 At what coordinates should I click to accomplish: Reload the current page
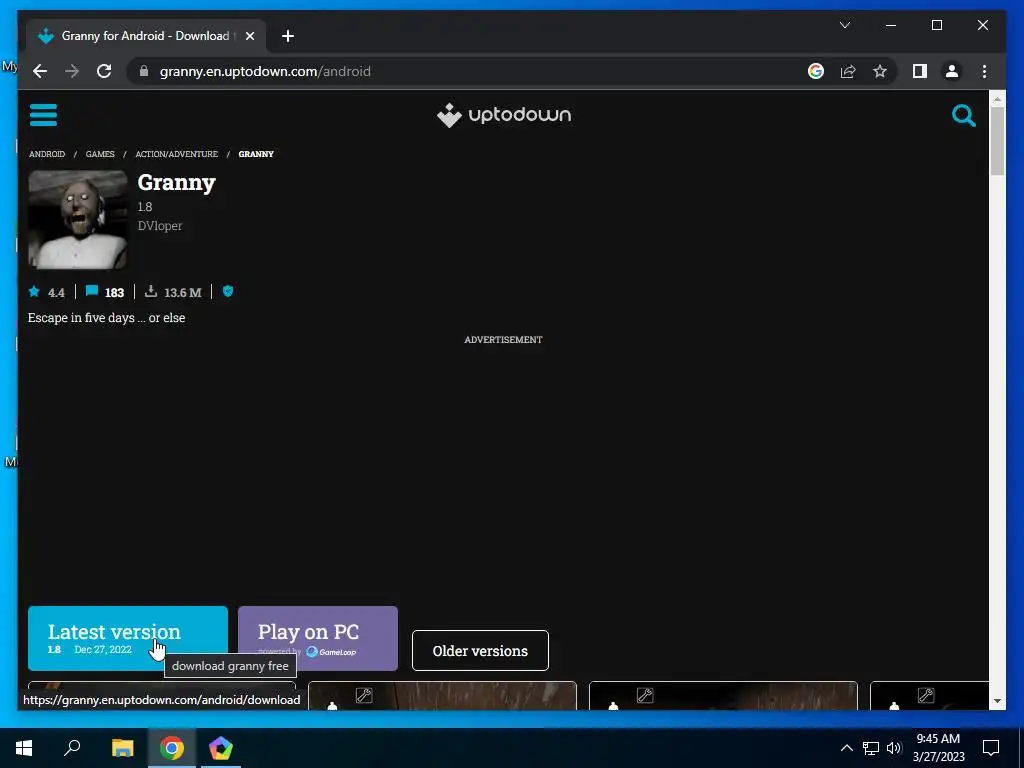point(104,71)
